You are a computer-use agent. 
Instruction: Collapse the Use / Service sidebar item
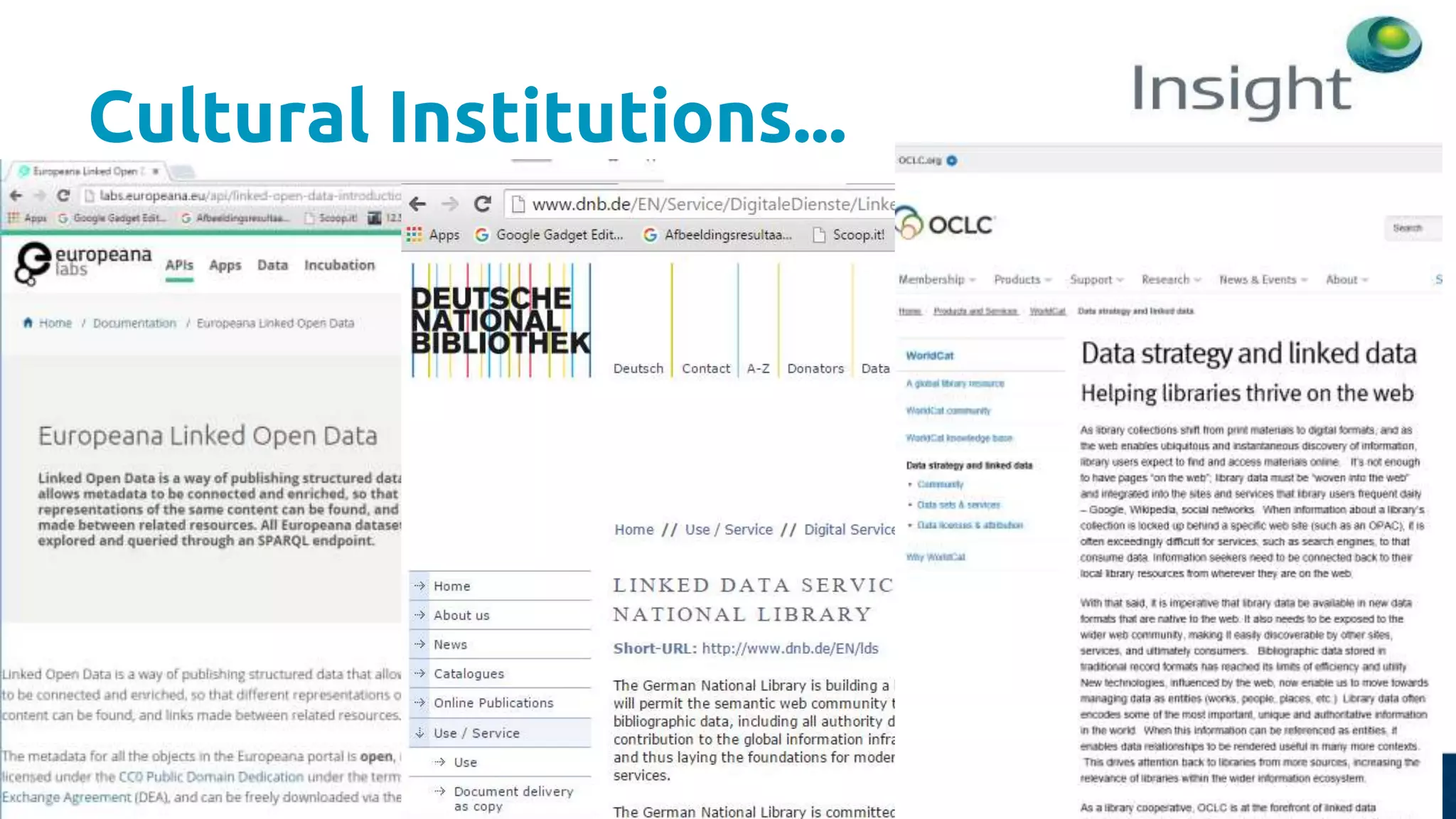476,733
